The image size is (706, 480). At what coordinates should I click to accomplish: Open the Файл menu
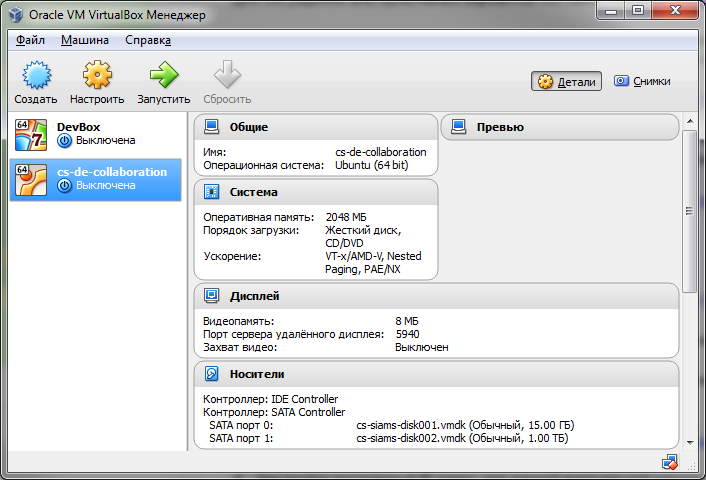[30, 40]
